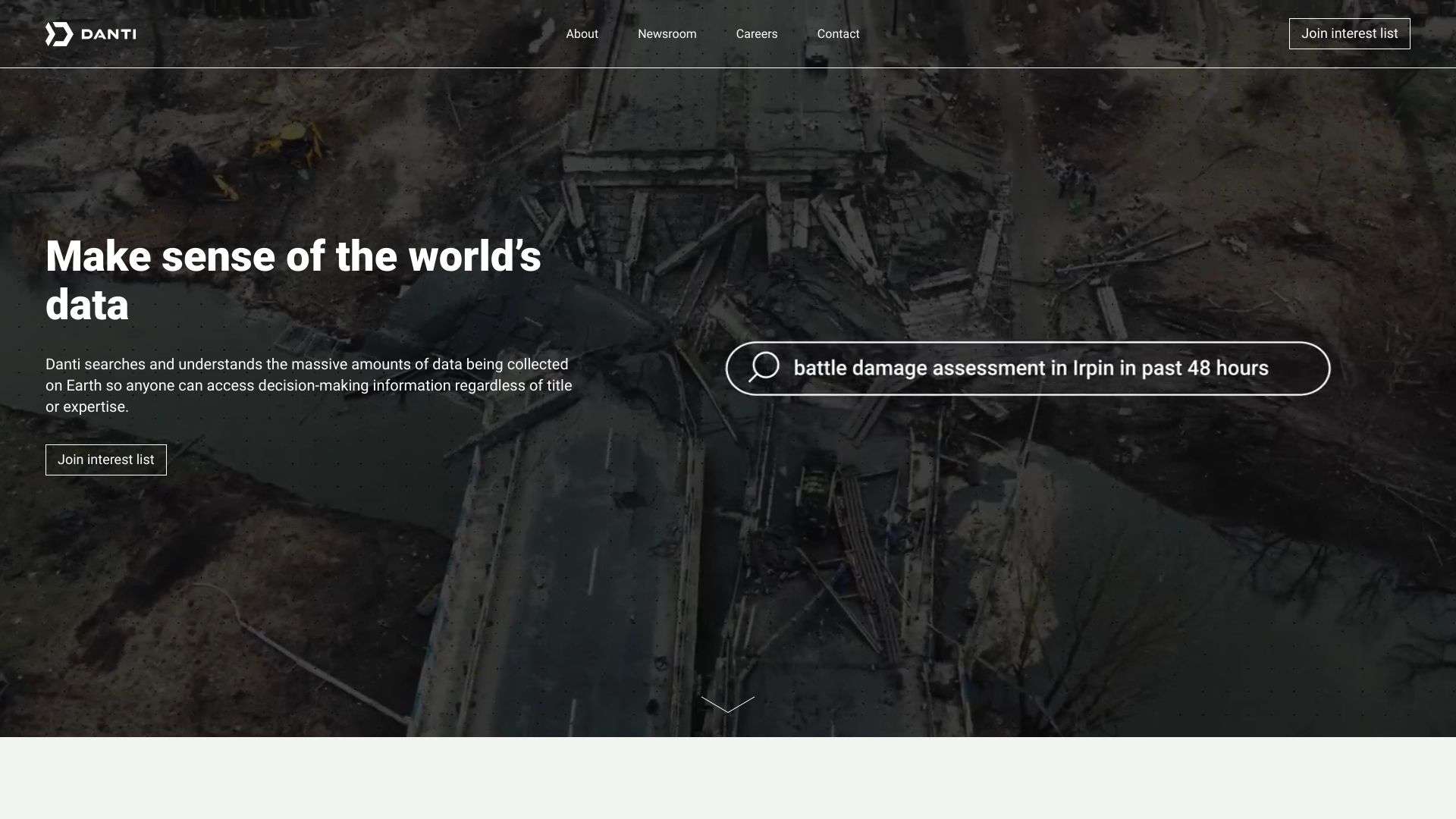
Task: Click the search icon inside the query bar
Action: pos(764,368)
